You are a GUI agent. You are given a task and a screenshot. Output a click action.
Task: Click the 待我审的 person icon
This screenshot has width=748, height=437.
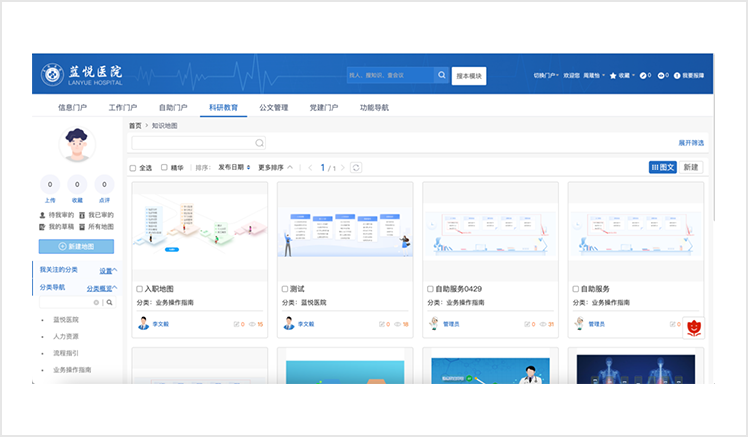click(42, 215)
